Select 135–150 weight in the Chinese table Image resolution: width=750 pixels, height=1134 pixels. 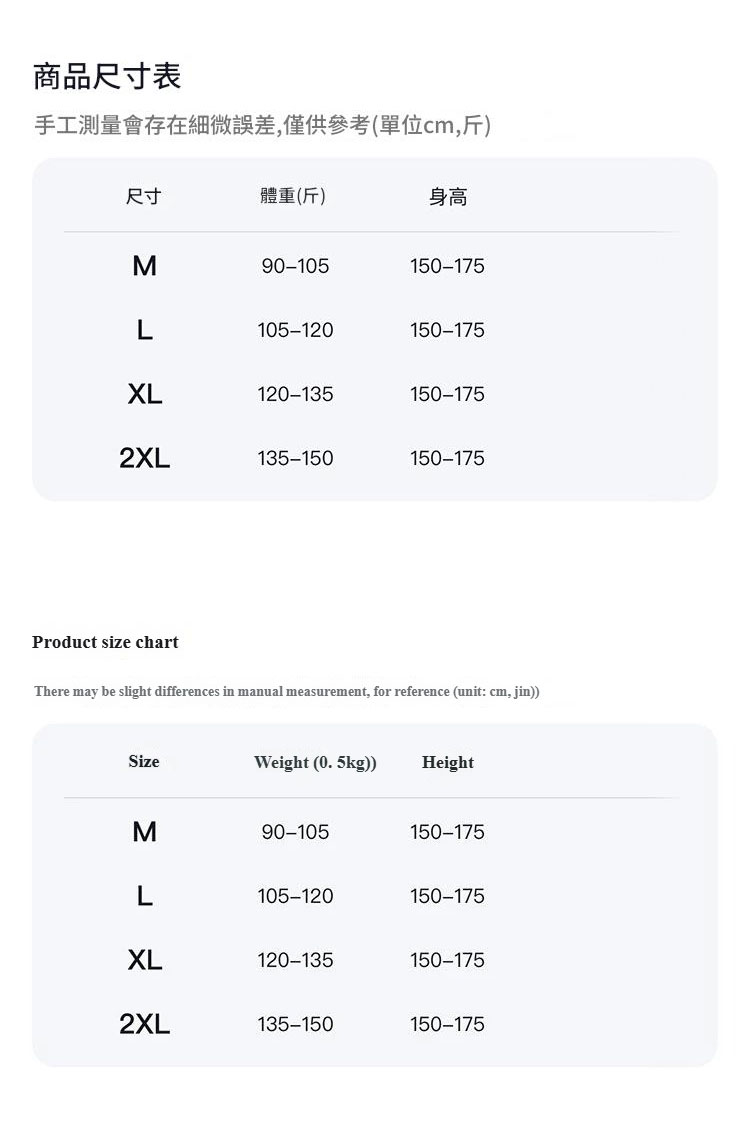point(295,458)
